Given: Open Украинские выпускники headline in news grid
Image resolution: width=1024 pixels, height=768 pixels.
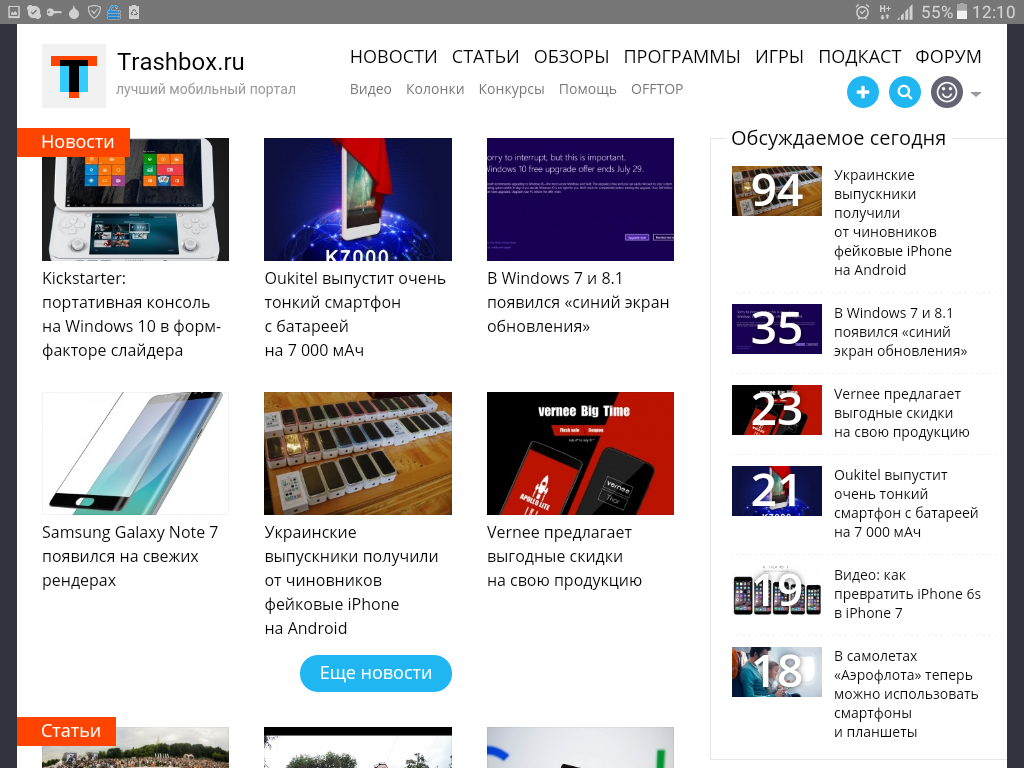Looking at the screenshot, I should point(351,580).
